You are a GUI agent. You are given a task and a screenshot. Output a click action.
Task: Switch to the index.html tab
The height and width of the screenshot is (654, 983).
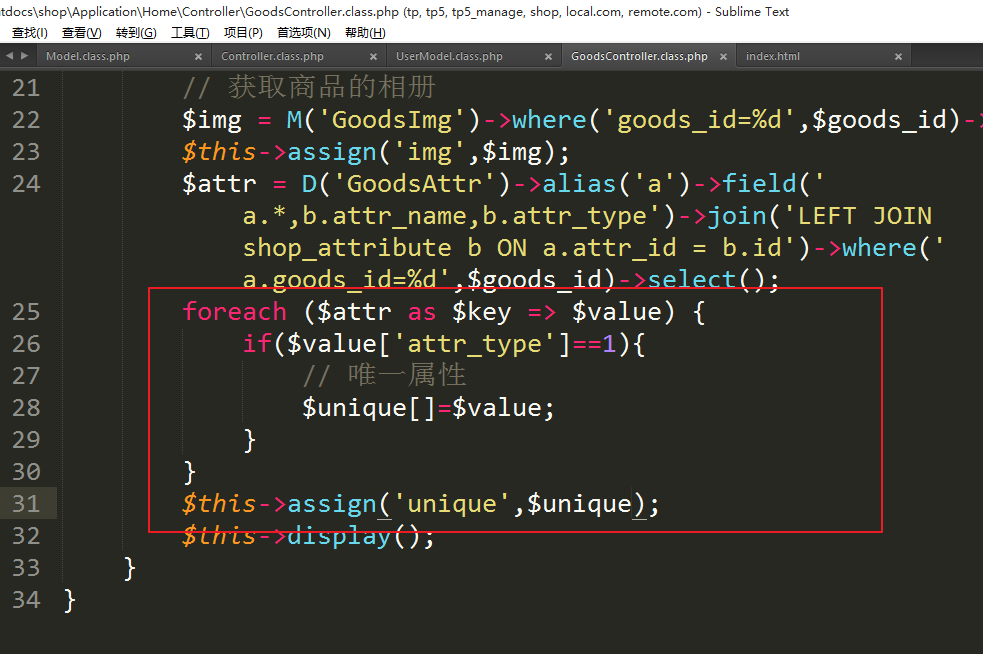pyautogui.click(x=773, y=57)
